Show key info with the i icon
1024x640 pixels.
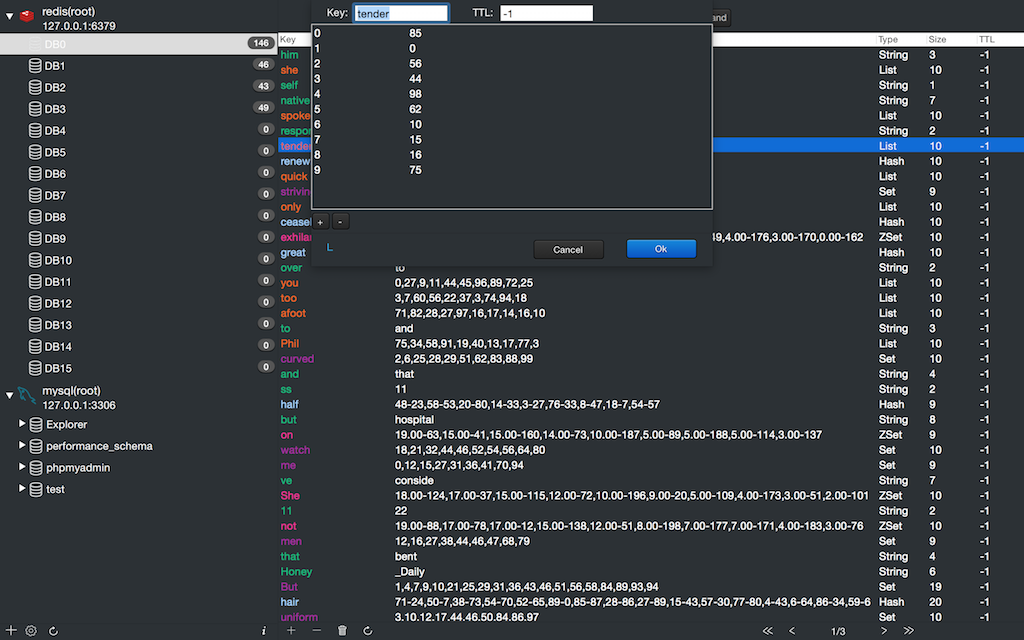point(263,631)
